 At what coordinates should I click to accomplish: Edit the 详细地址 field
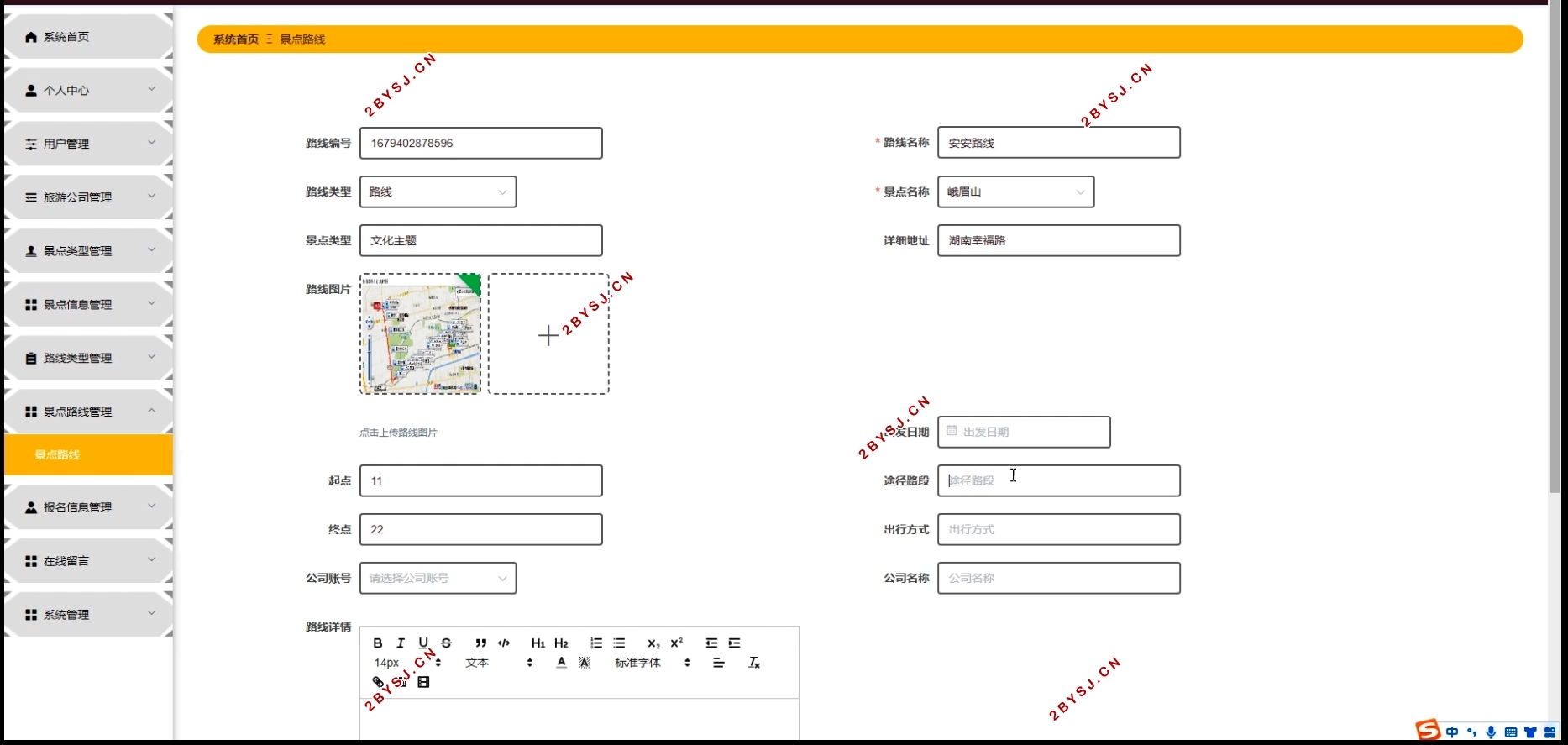click(x=1059, y=240)
